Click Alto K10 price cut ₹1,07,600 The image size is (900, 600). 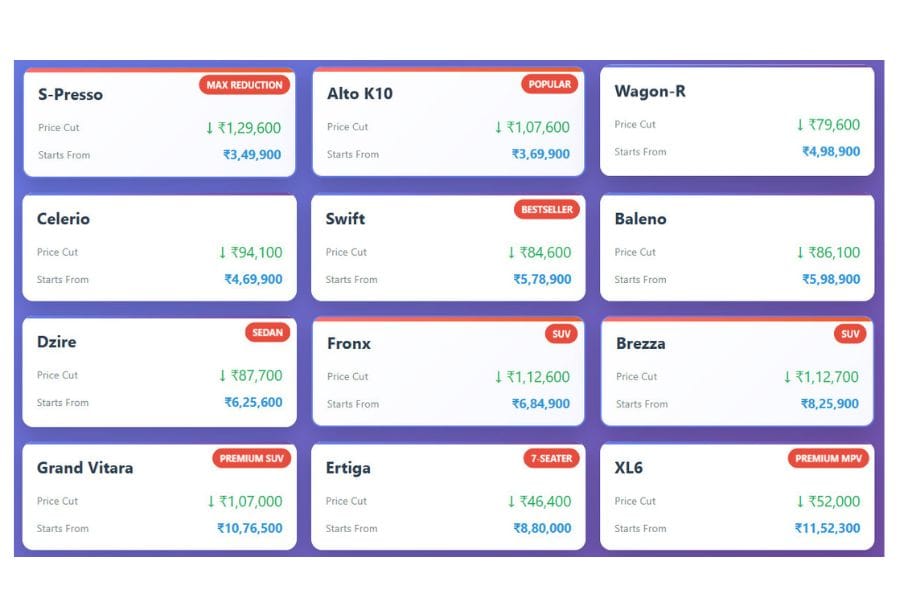pos(532,127)
